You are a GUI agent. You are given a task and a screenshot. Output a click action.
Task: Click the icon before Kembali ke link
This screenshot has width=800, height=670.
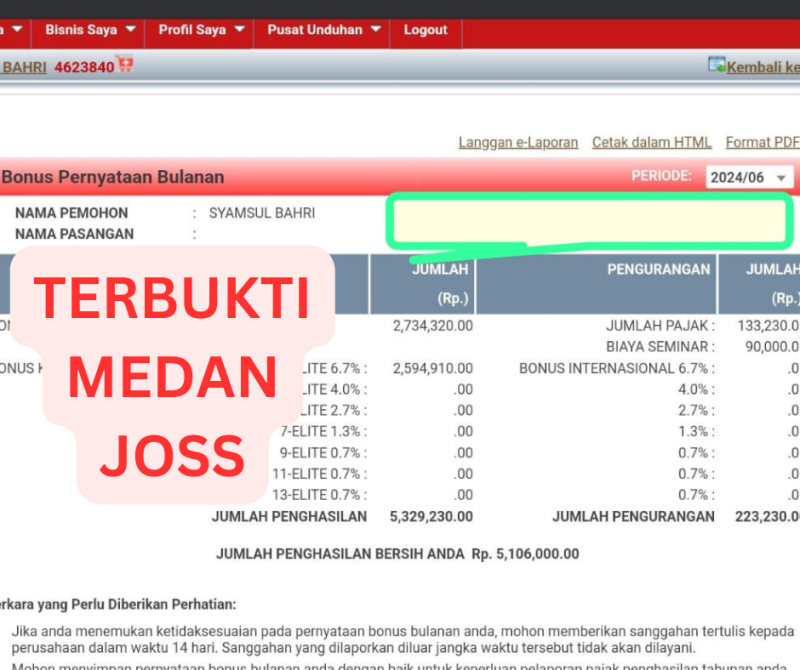coord(716,65)
